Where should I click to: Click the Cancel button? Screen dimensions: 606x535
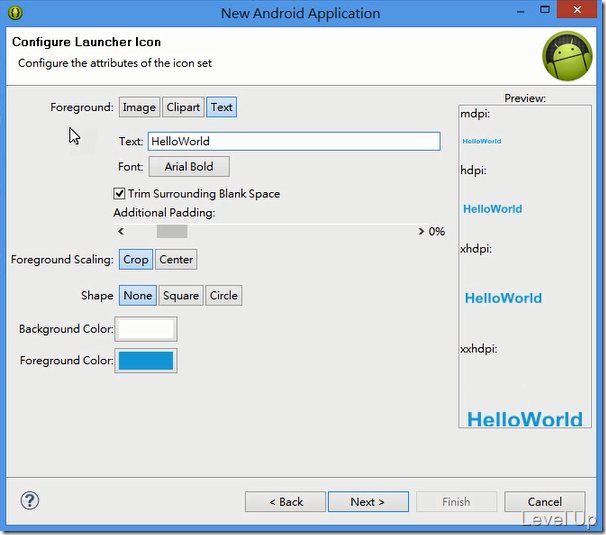click(545, 502)
